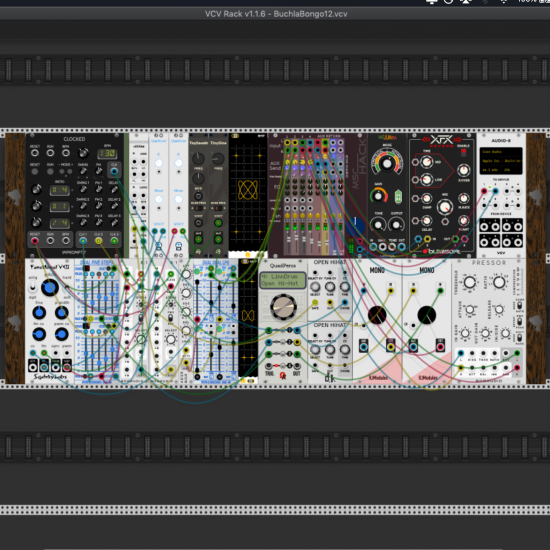
Task: Click the green tube icon on the Vult module
Action: point(398,196)
